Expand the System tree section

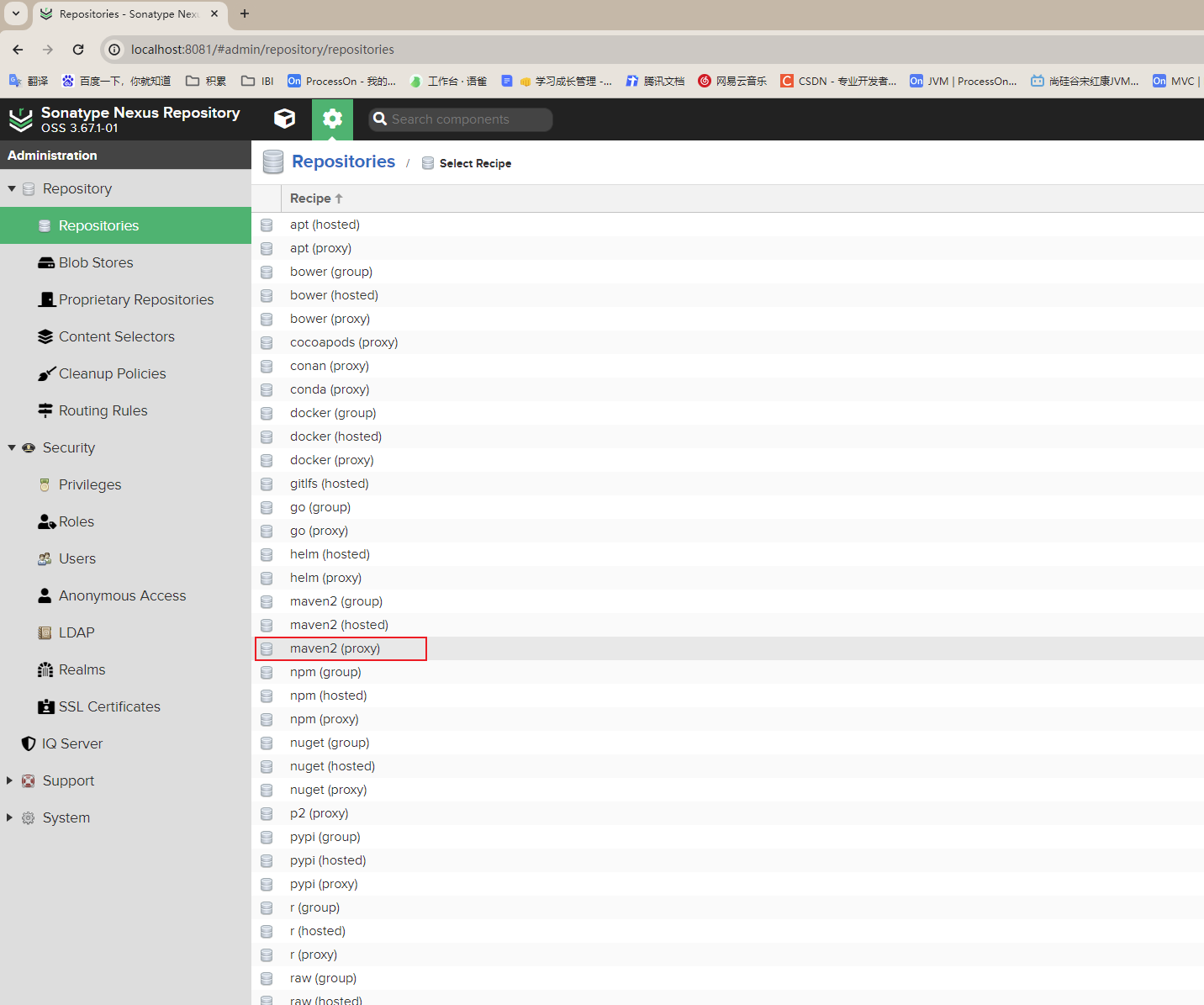coord(9,817)
